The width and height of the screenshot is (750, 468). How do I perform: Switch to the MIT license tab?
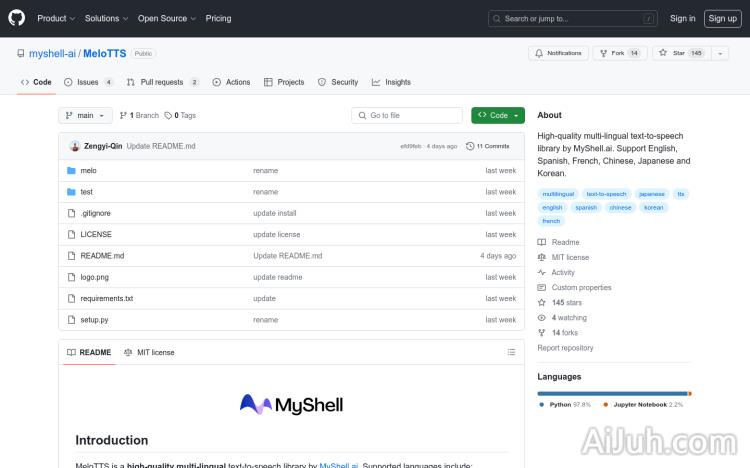pyautogui.click(x=149, y=352)
